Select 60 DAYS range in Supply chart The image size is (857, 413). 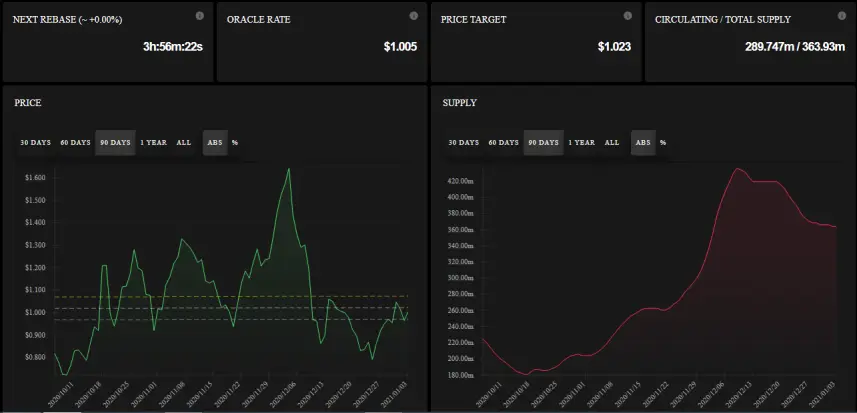pos(503,143)
